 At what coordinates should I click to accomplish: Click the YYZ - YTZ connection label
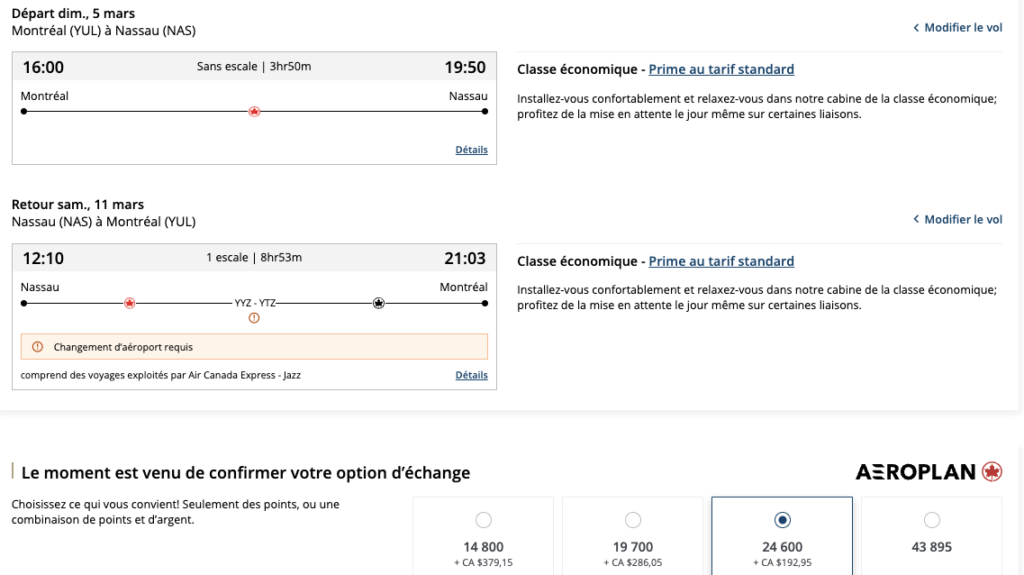point(254,302)
